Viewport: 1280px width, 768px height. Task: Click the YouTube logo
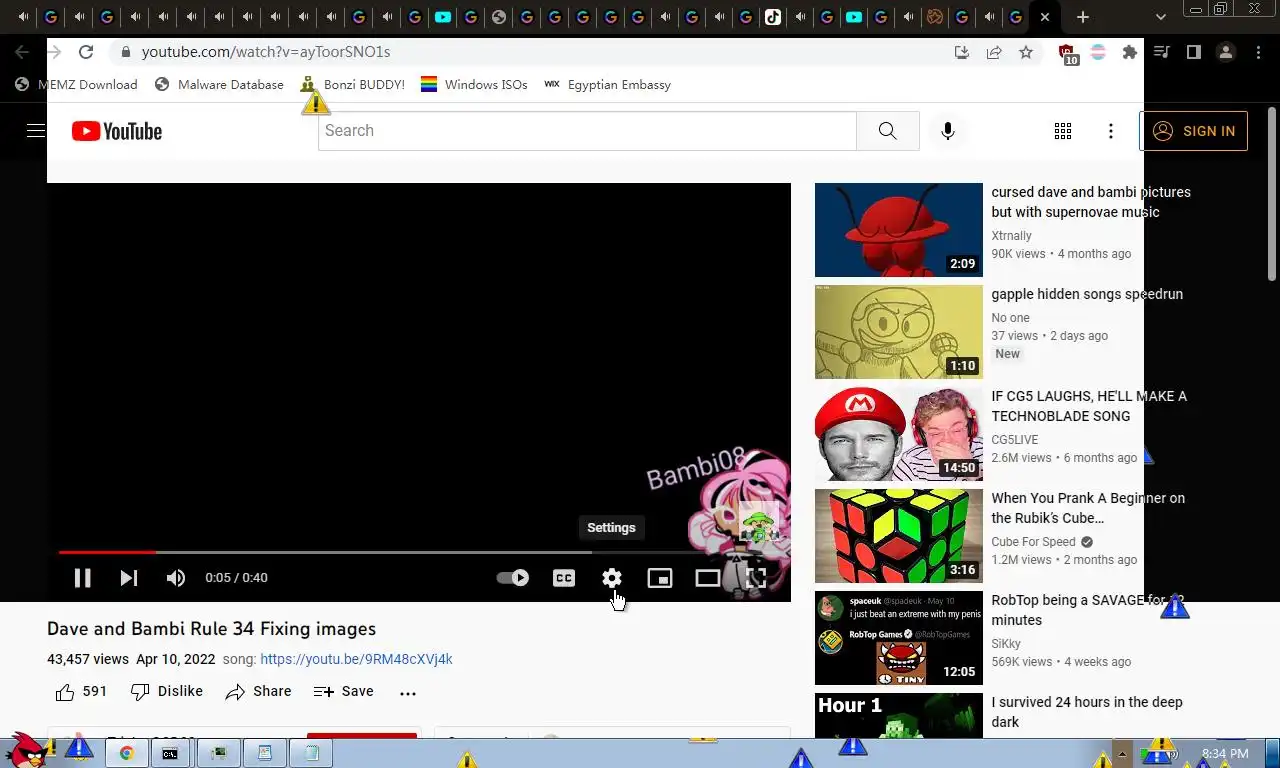117,131
